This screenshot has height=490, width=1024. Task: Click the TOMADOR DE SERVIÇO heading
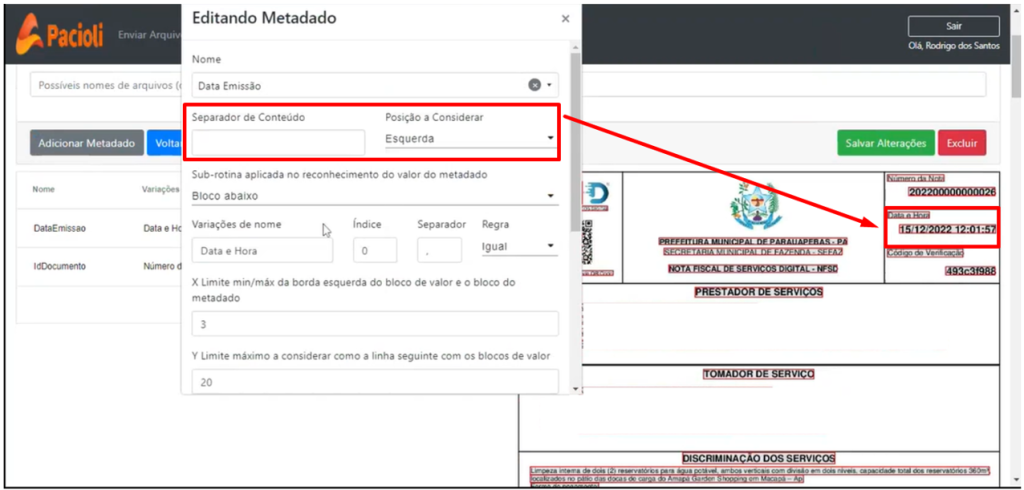point(758,374)
